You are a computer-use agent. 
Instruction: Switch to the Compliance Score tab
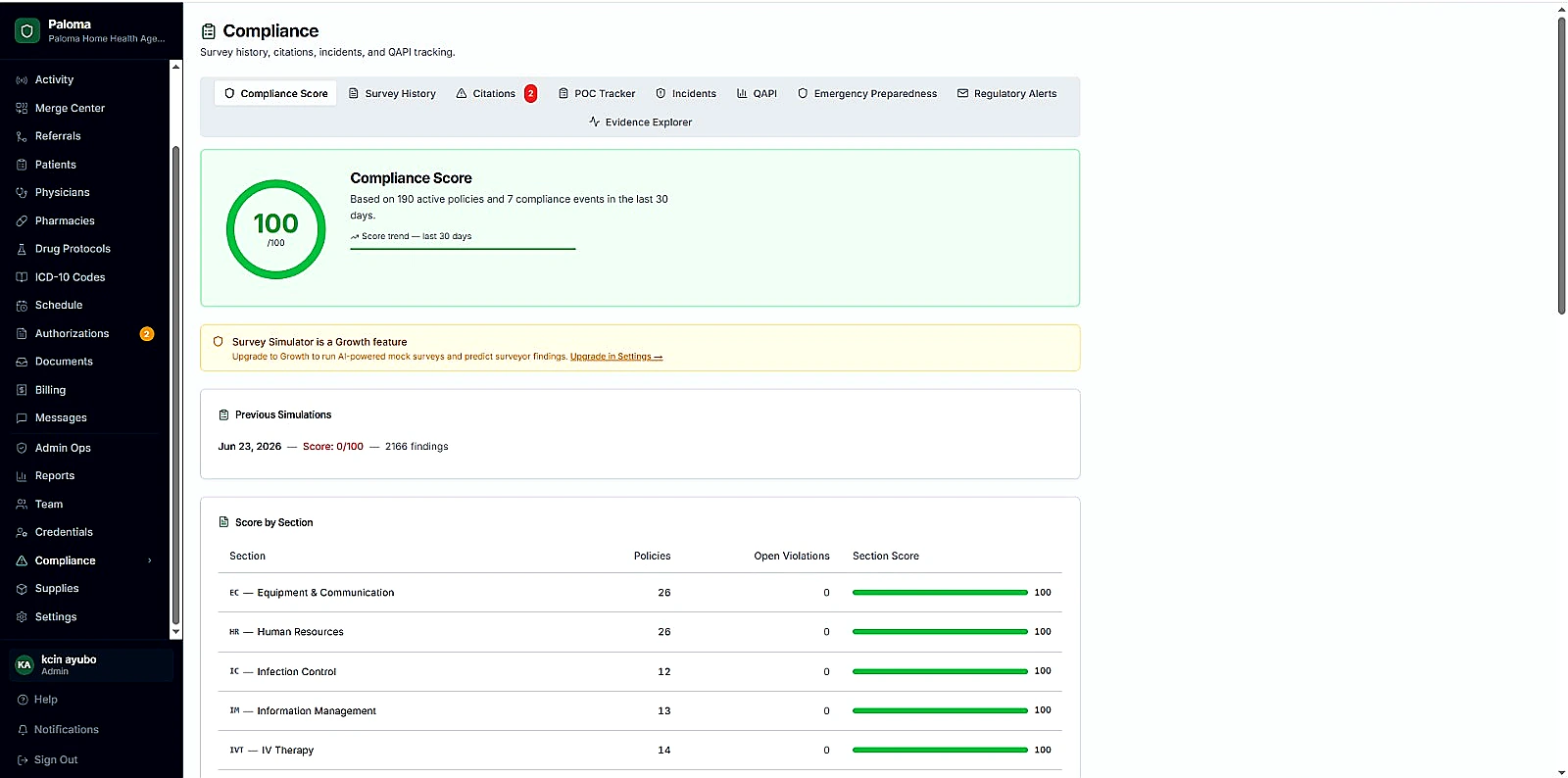(x=275, y=94)
